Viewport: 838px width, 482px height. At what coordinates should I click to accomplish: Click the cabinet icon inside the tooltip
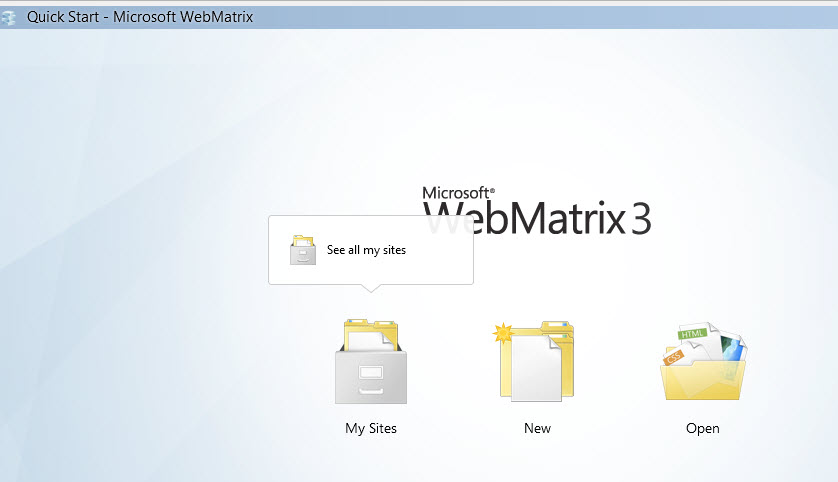pos(302,250)
